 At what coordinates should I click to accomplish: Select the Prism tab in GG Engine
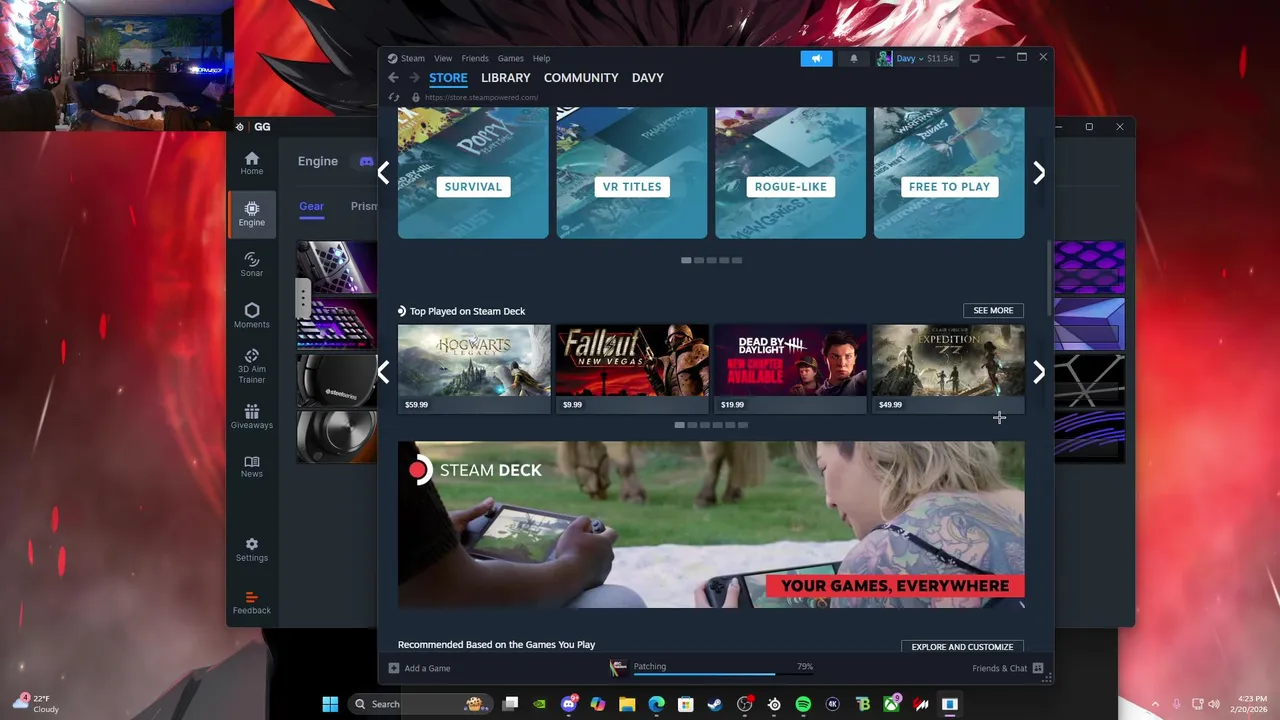click(x=364, y=206)
